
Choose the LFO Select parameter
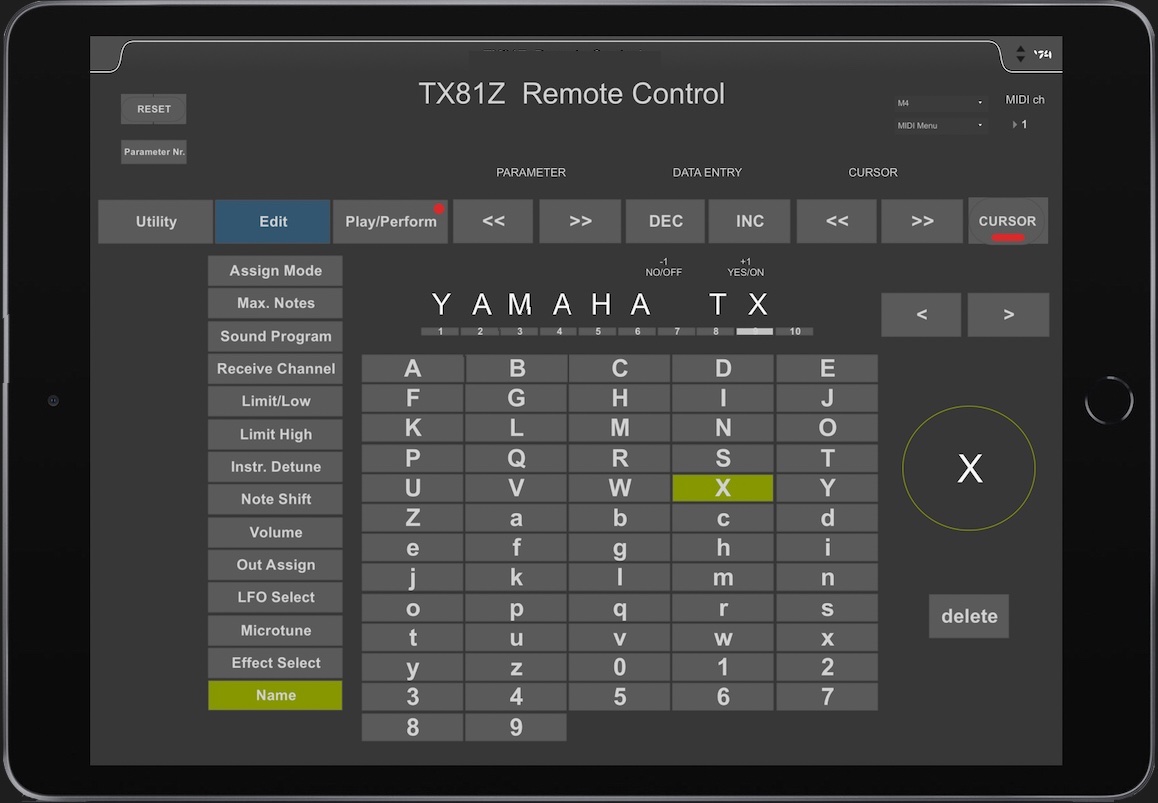tap(275, 598)
